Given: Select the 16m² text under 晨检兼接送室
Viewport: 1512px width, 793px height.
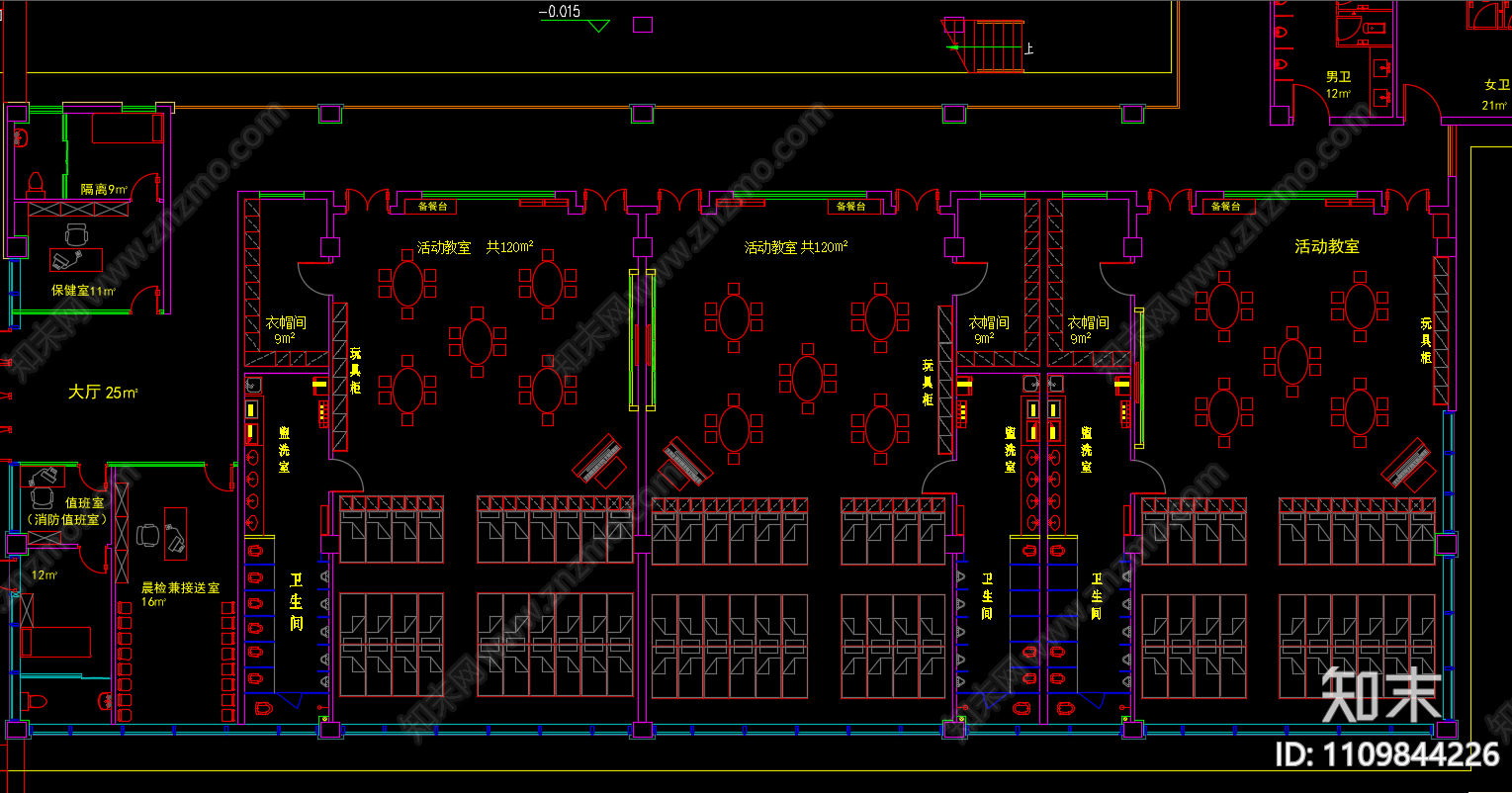Looking at the screenshot, I should click(153, 602).
